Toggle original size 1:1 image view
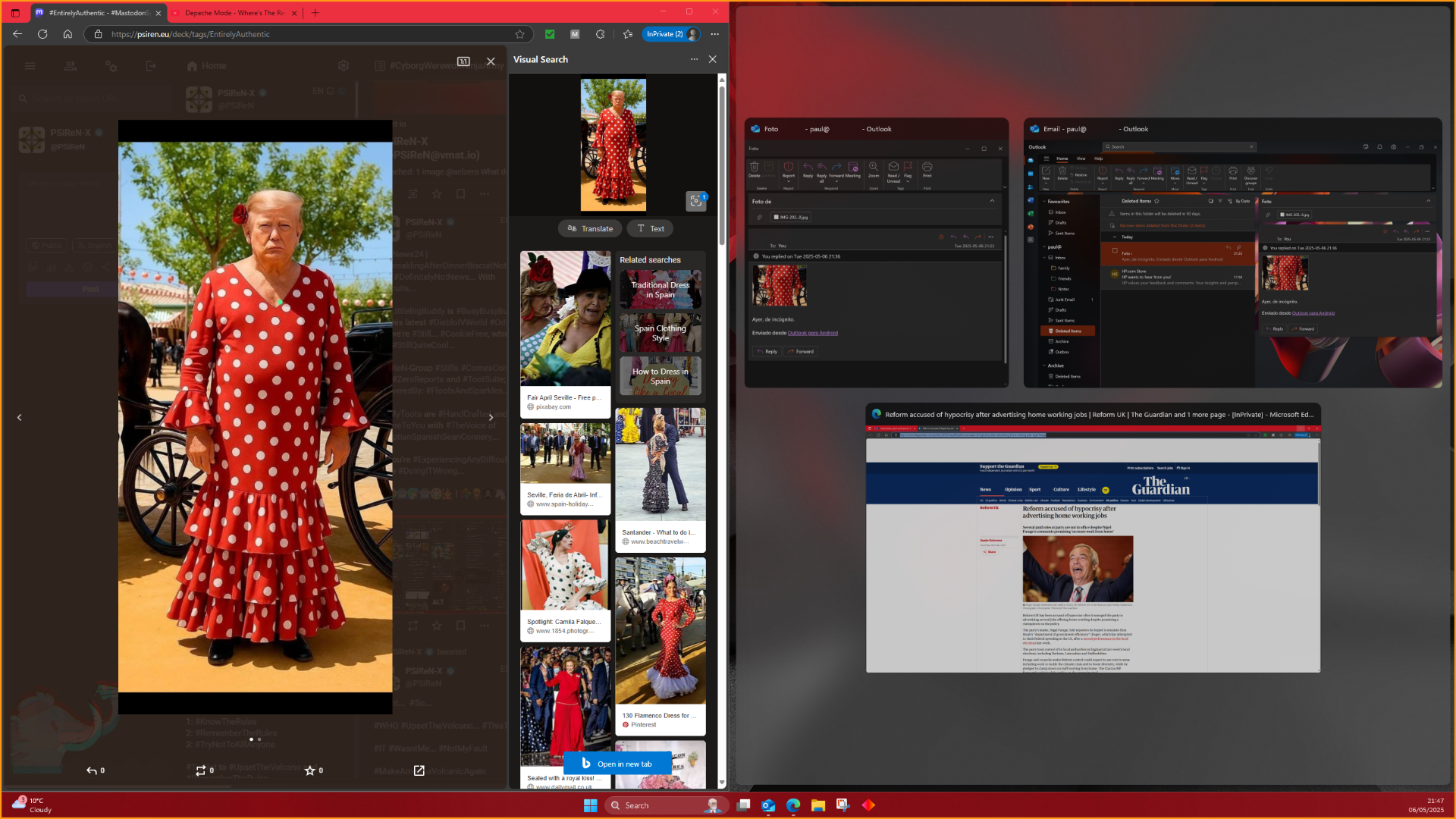This screenshot has width=1456, height=819. point(463,61)
